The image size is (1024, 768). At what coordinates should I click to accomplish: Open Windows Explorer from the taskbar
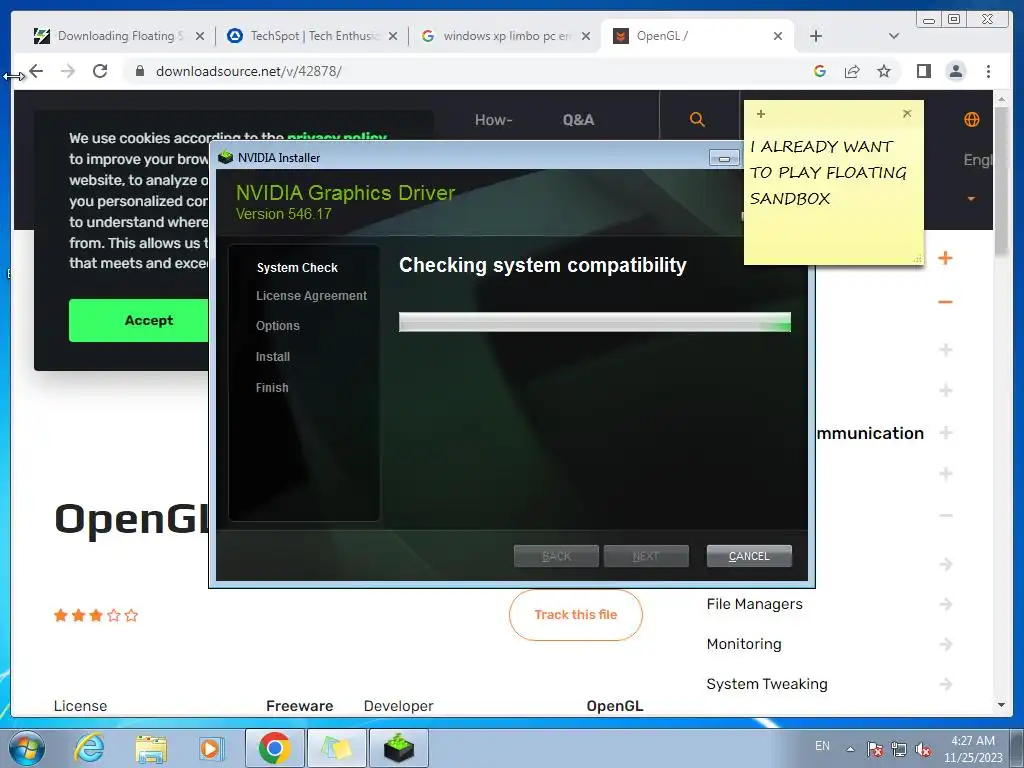(x=151, y=748)
